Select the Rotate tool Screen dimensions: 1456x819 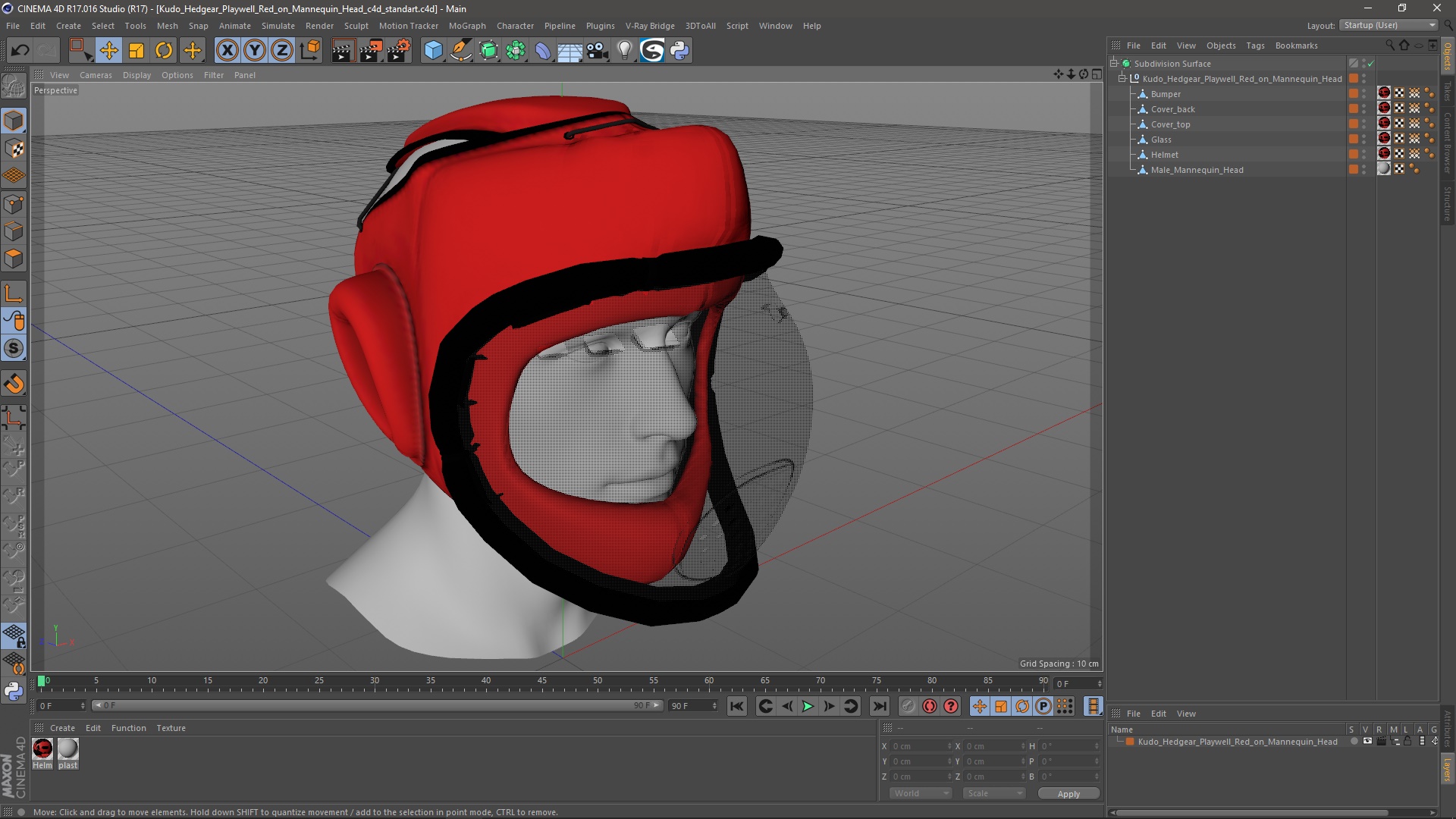[x=164, y=51]
